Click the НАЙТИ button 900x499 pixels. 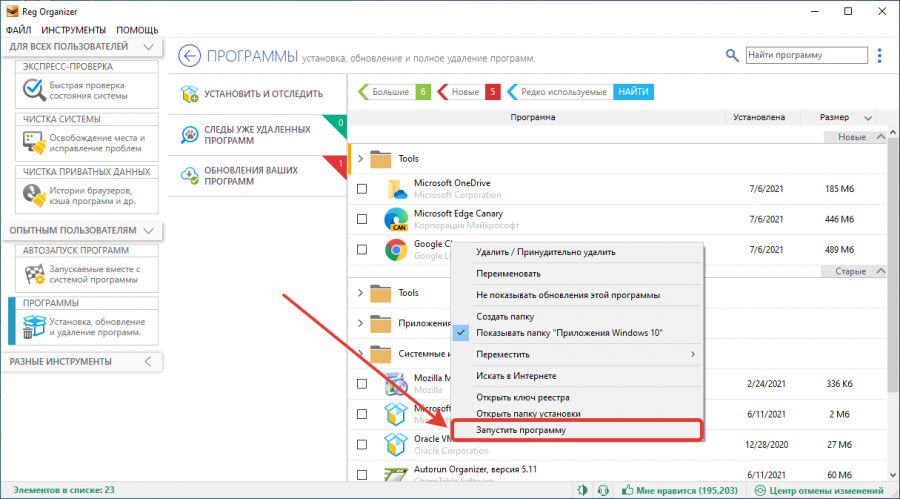(x=633, y=92)
